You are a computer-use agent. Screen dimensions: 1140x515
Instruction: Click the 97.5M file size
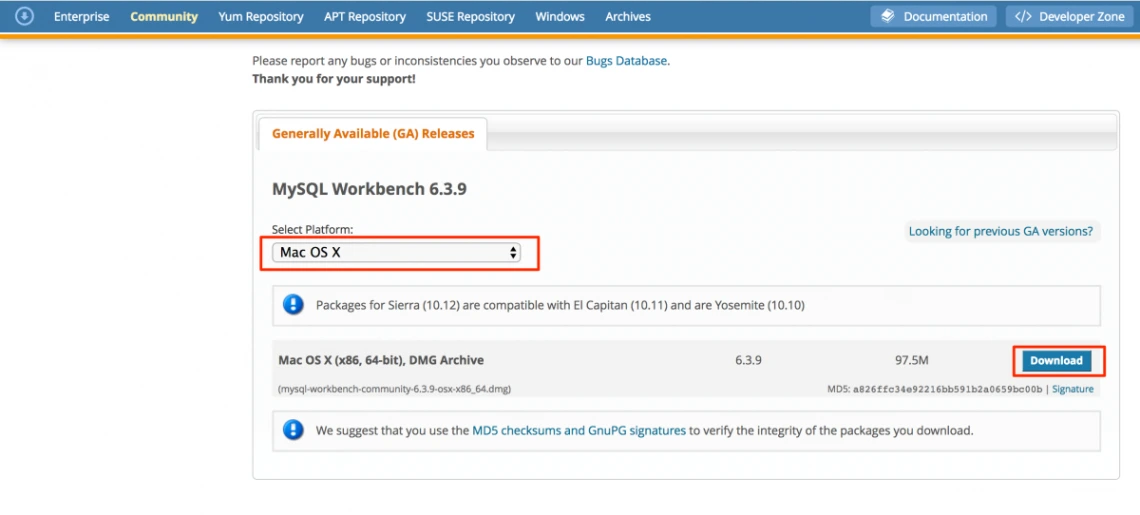912,360
